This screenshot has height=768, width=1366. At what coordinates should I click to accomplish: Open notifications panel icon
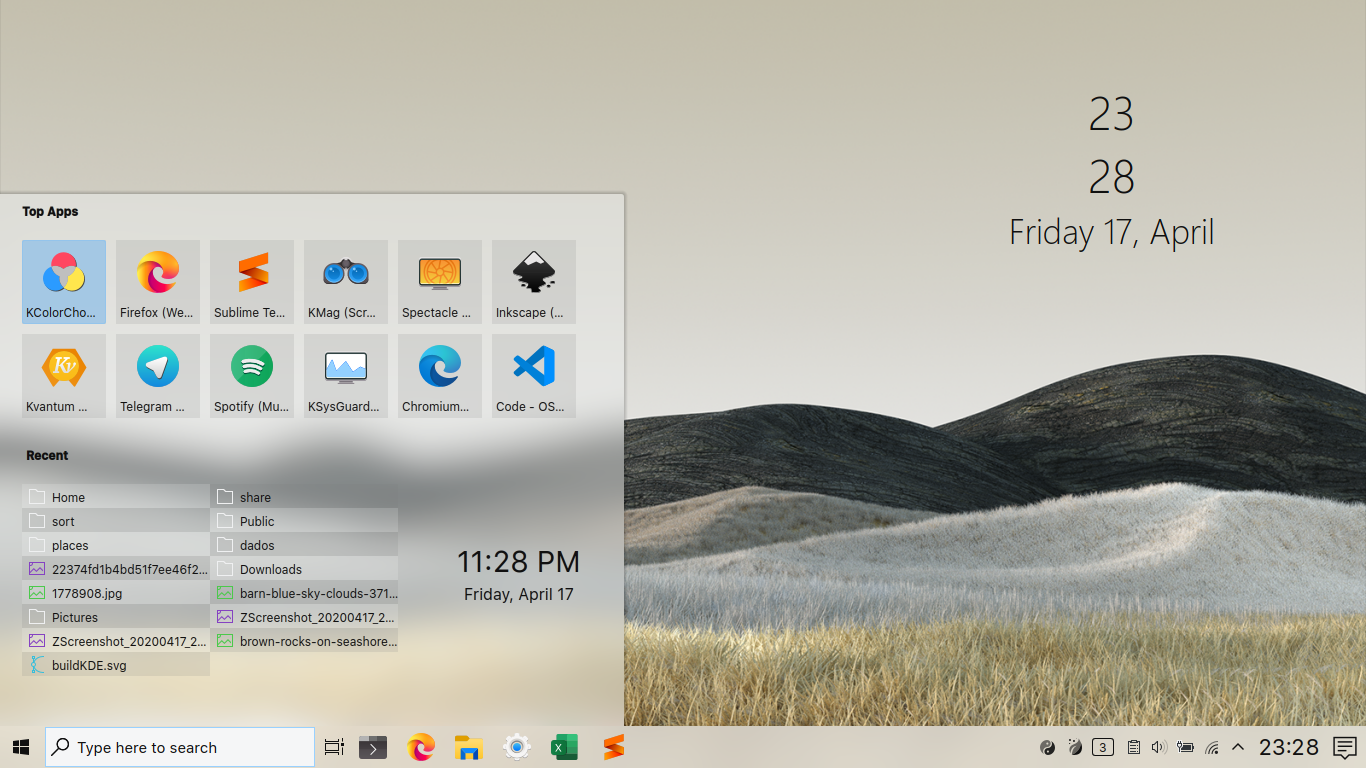(1345, 747)
